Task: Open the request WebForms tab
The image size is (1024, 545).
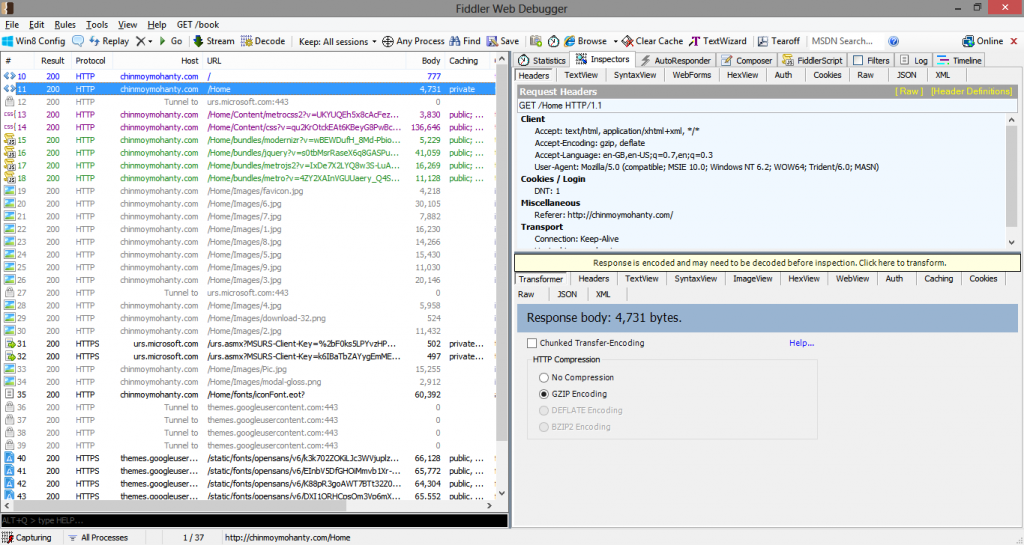Action: pos(692,75)
